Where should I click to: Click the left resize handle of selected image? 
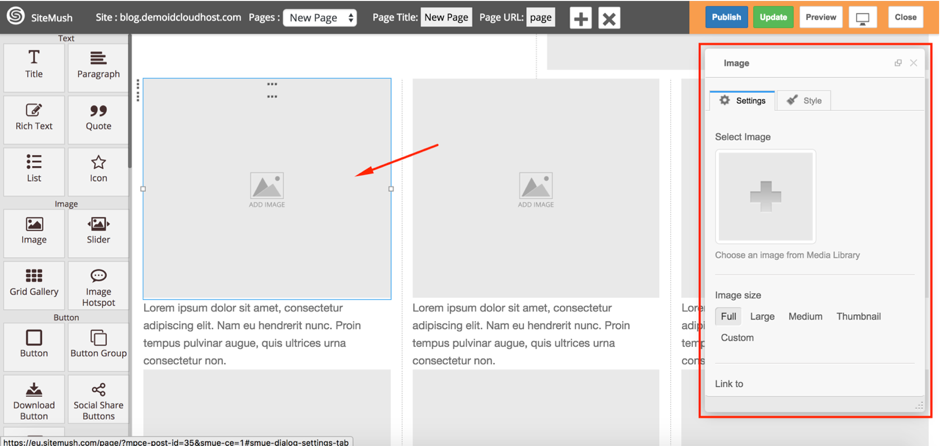[x=143, y=189]
